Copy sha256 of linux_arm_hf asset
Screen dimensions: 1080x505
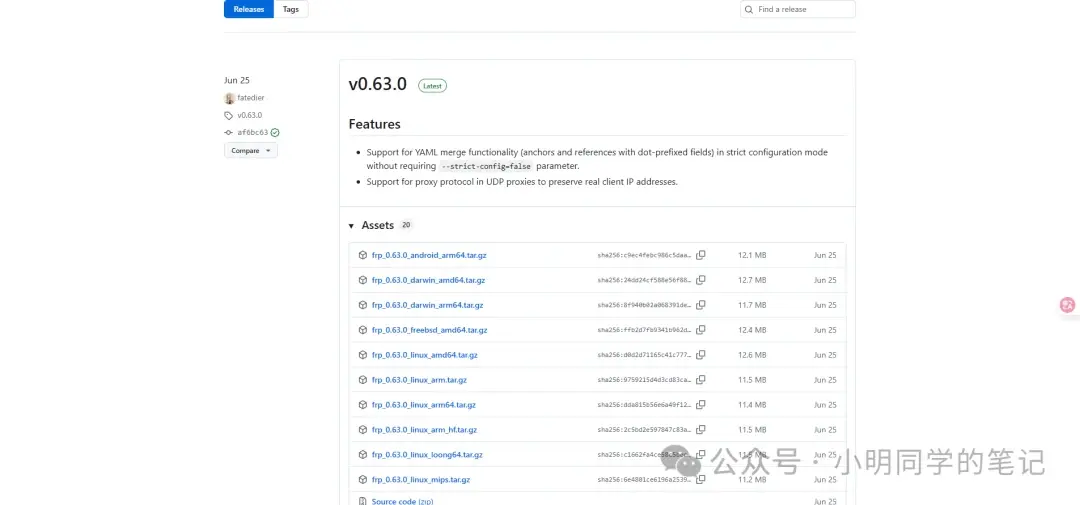click(700, 430)
